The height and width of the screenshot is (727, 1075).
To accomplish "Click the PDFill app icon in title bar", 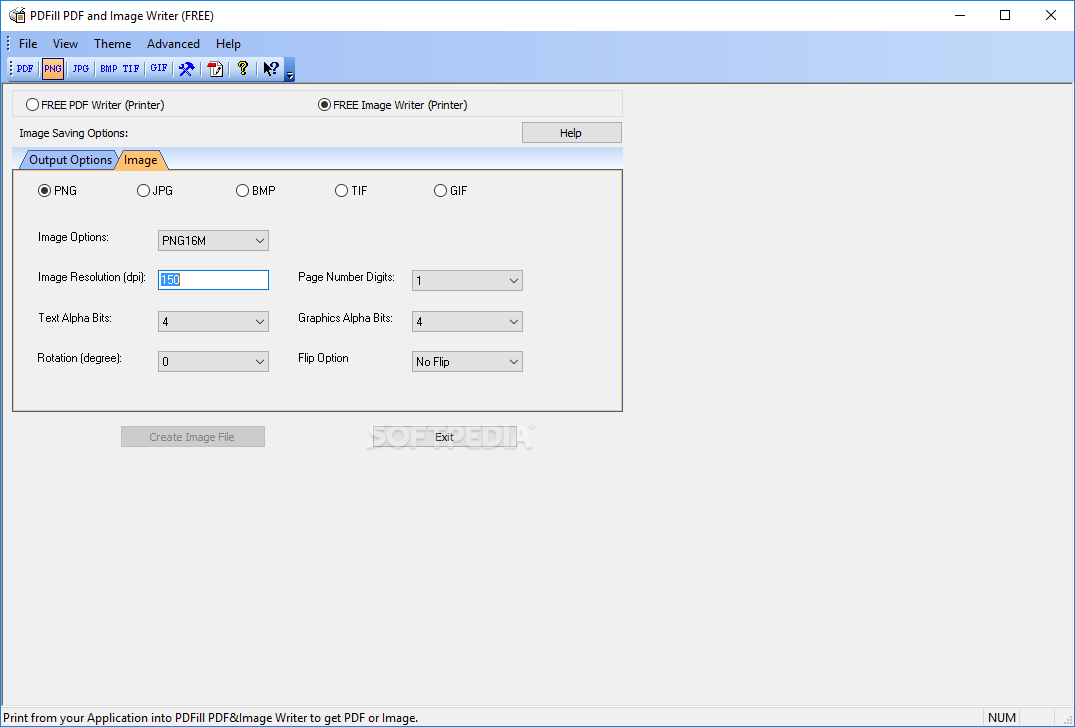I will tap(17, 15).
